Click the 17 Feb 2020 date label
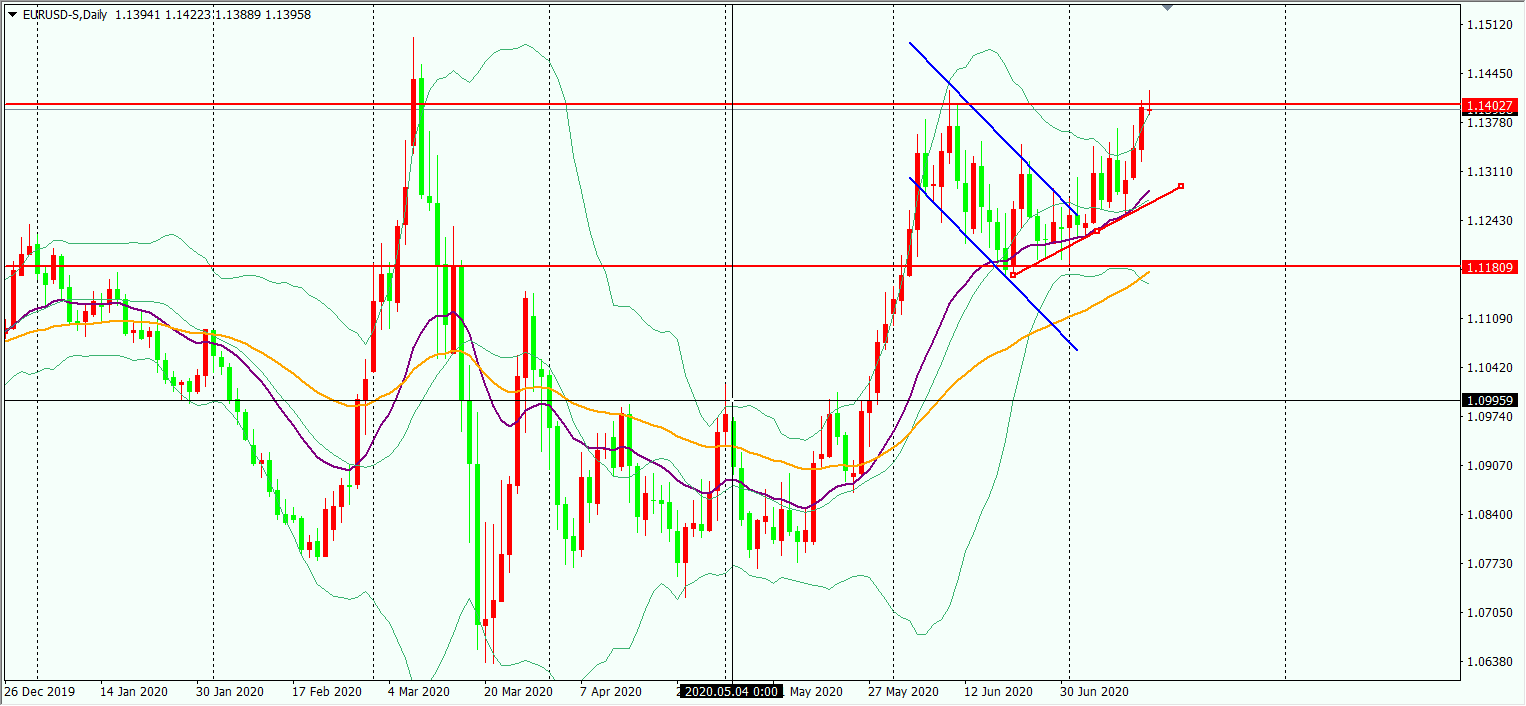The image size is (1526, 706). point(326,692)
